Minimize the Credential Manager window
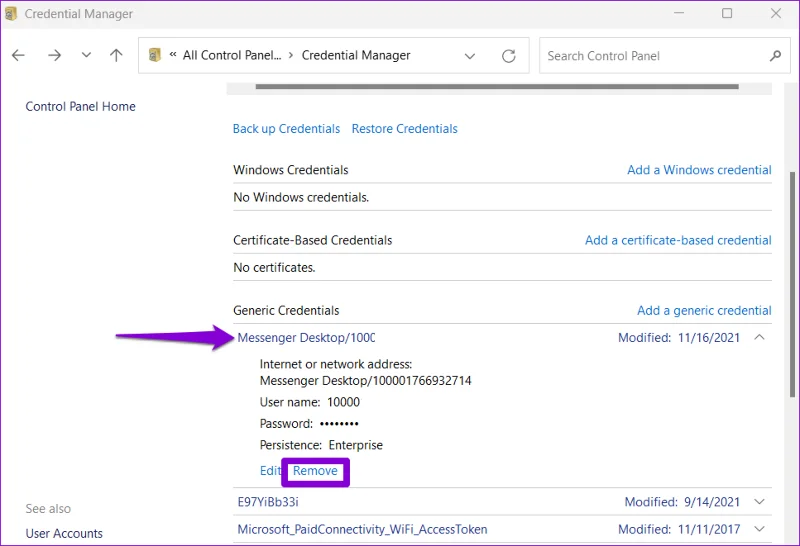The image size is (800, 546). tap(679, 13)
